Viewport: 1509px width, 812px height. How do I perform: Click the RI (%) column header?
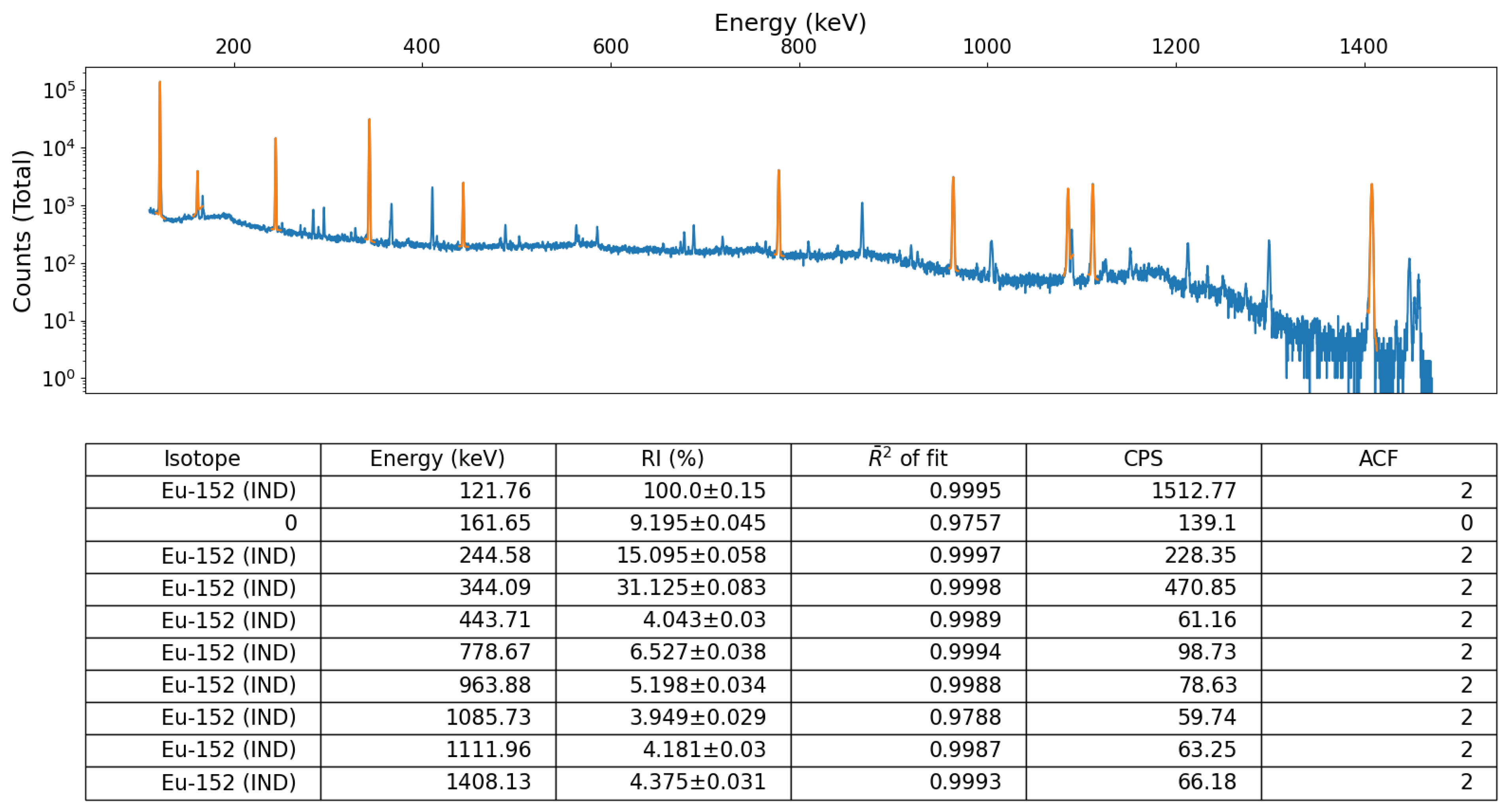tap(673, 459)
